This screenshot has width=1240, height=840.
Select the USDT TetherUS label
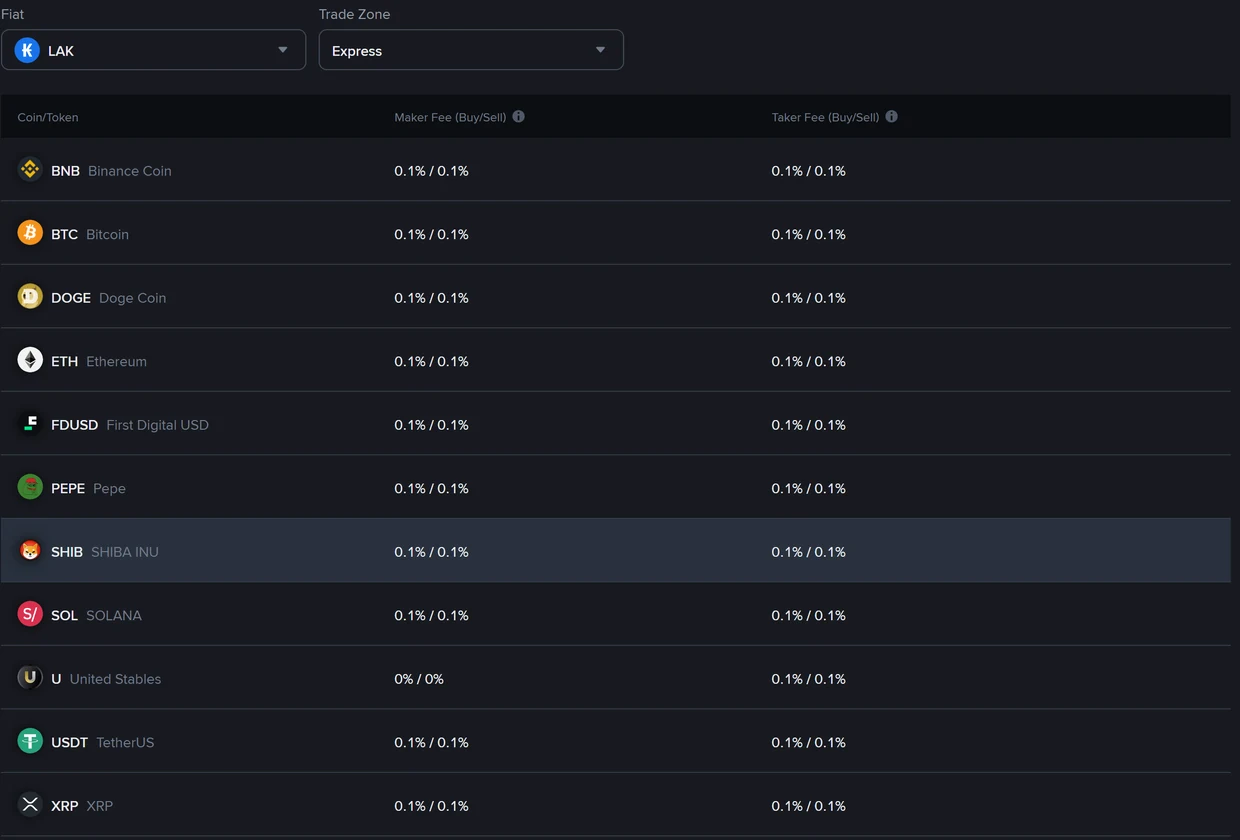pyautogui.click(x=103, y=743)
